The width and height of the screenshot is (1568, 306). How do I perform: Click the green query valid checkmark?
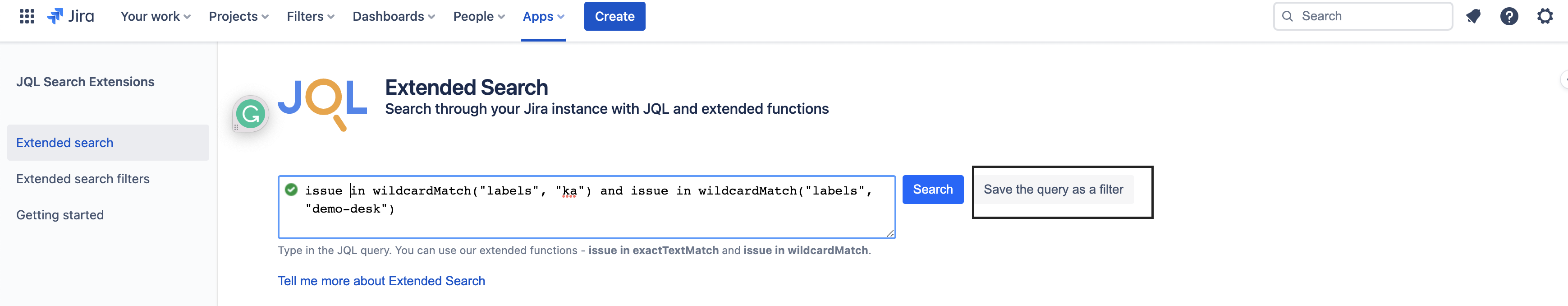(292, 190)
